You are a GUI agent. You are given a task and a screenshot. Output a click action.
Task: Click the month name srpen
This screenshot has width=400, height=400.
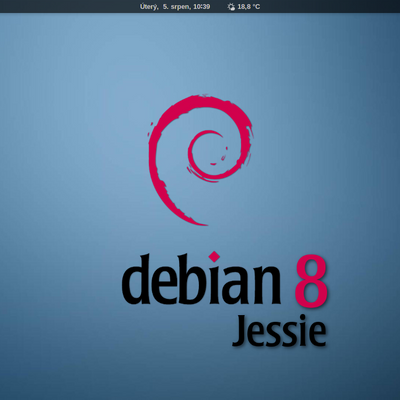180,7
